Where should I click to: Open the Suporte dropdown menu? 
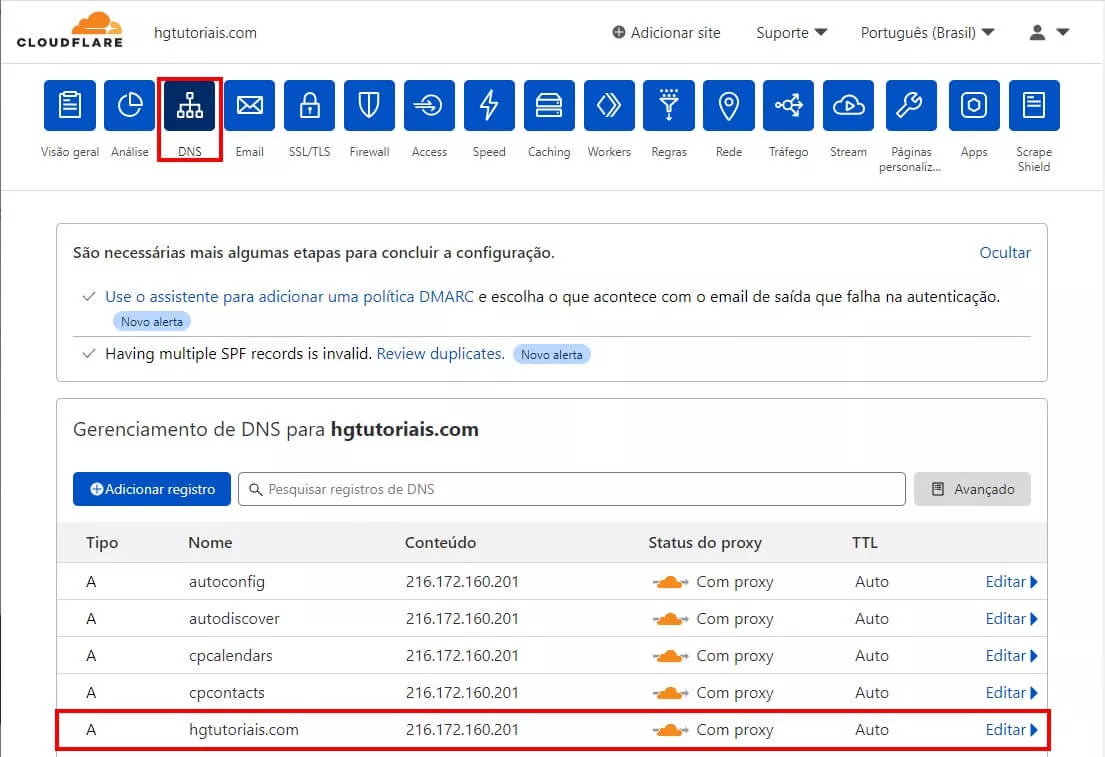coord(791,32)
